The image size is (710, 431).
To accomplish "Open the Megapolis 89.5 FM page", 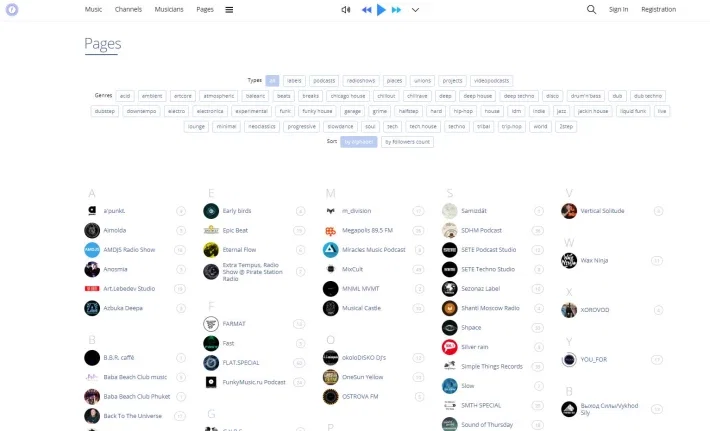I will coord(367,230).
